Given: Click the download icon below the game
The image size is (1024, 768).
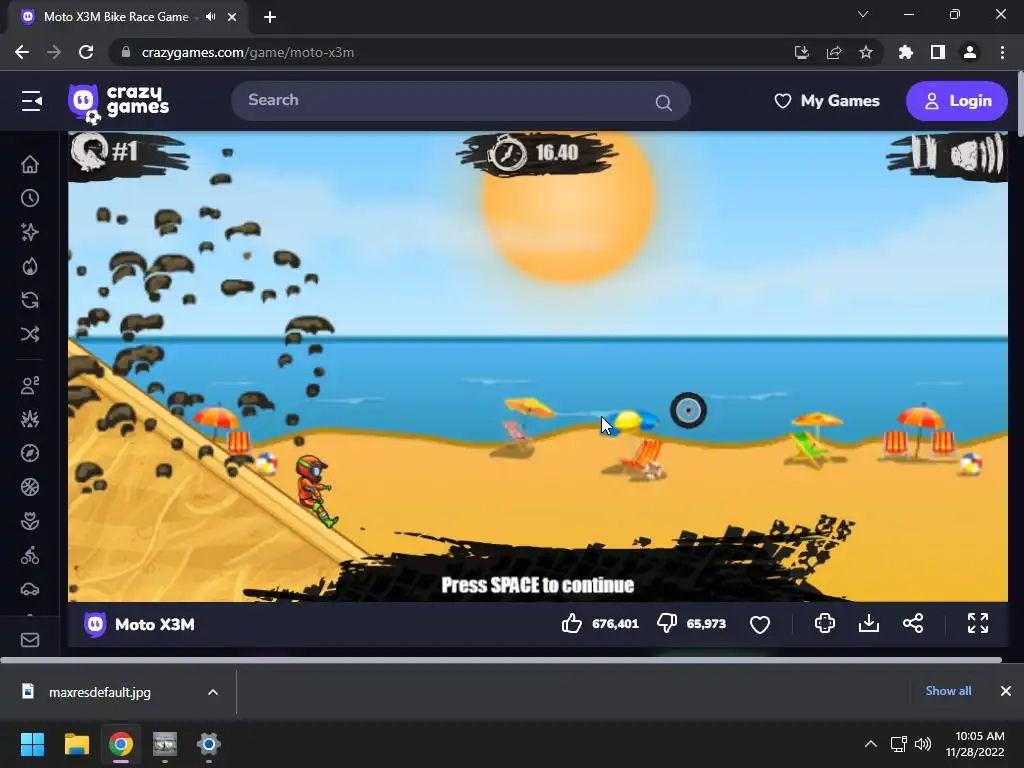Looking at the screenshot, I should (869, 624).
